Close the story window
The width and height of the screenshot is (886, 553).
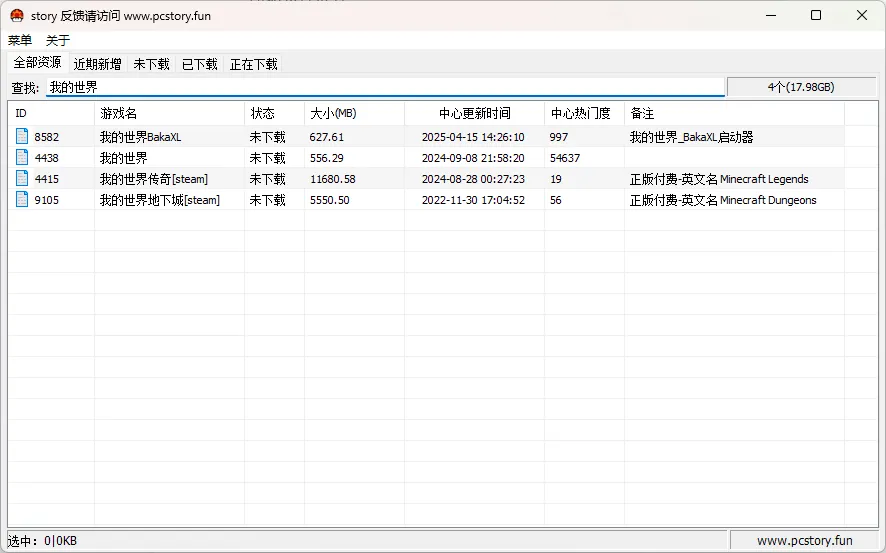click(x=862, y=15)
